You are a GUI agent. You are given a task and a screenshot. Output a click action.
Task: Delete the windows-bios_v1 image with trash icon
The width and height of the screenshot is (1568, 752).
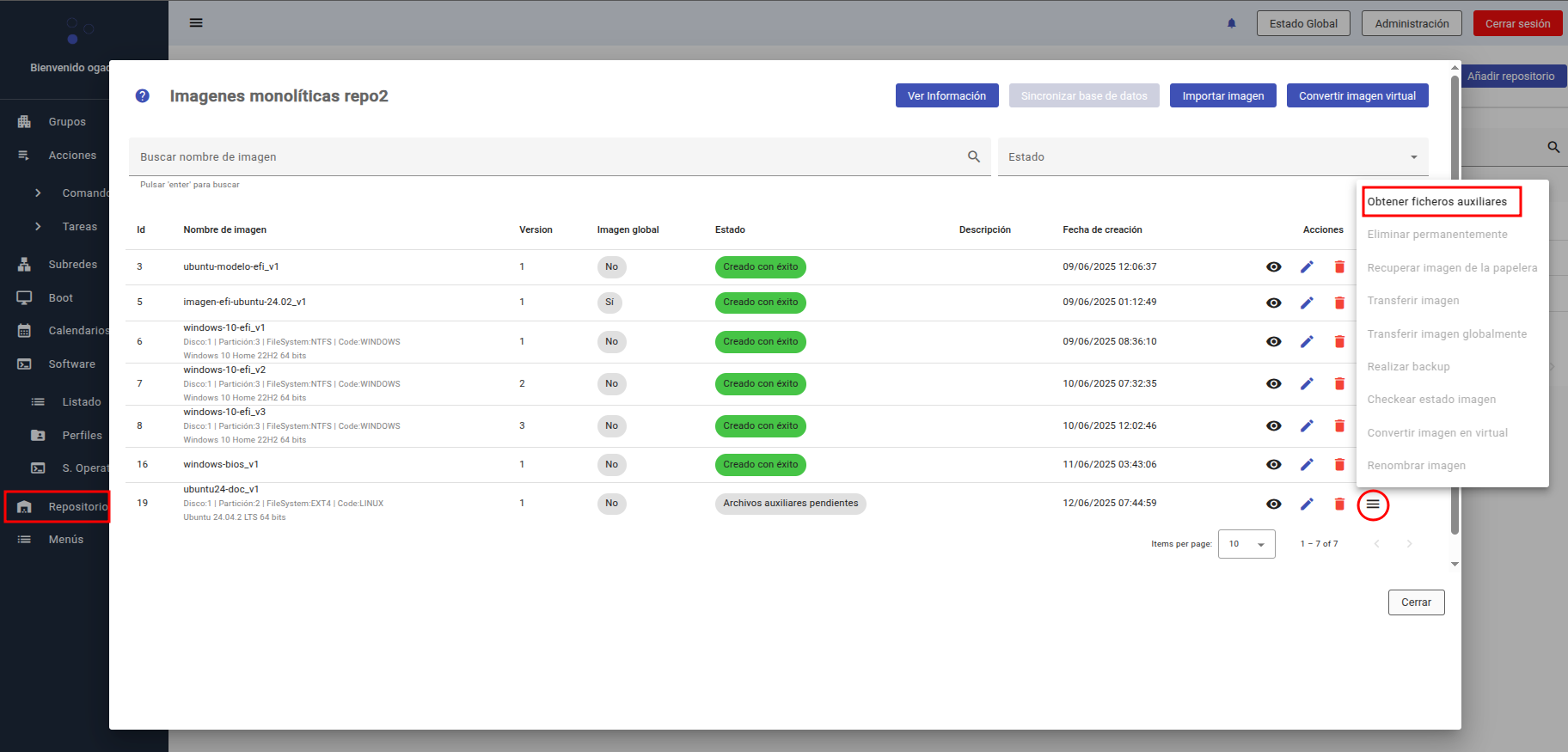point(1339,465)
